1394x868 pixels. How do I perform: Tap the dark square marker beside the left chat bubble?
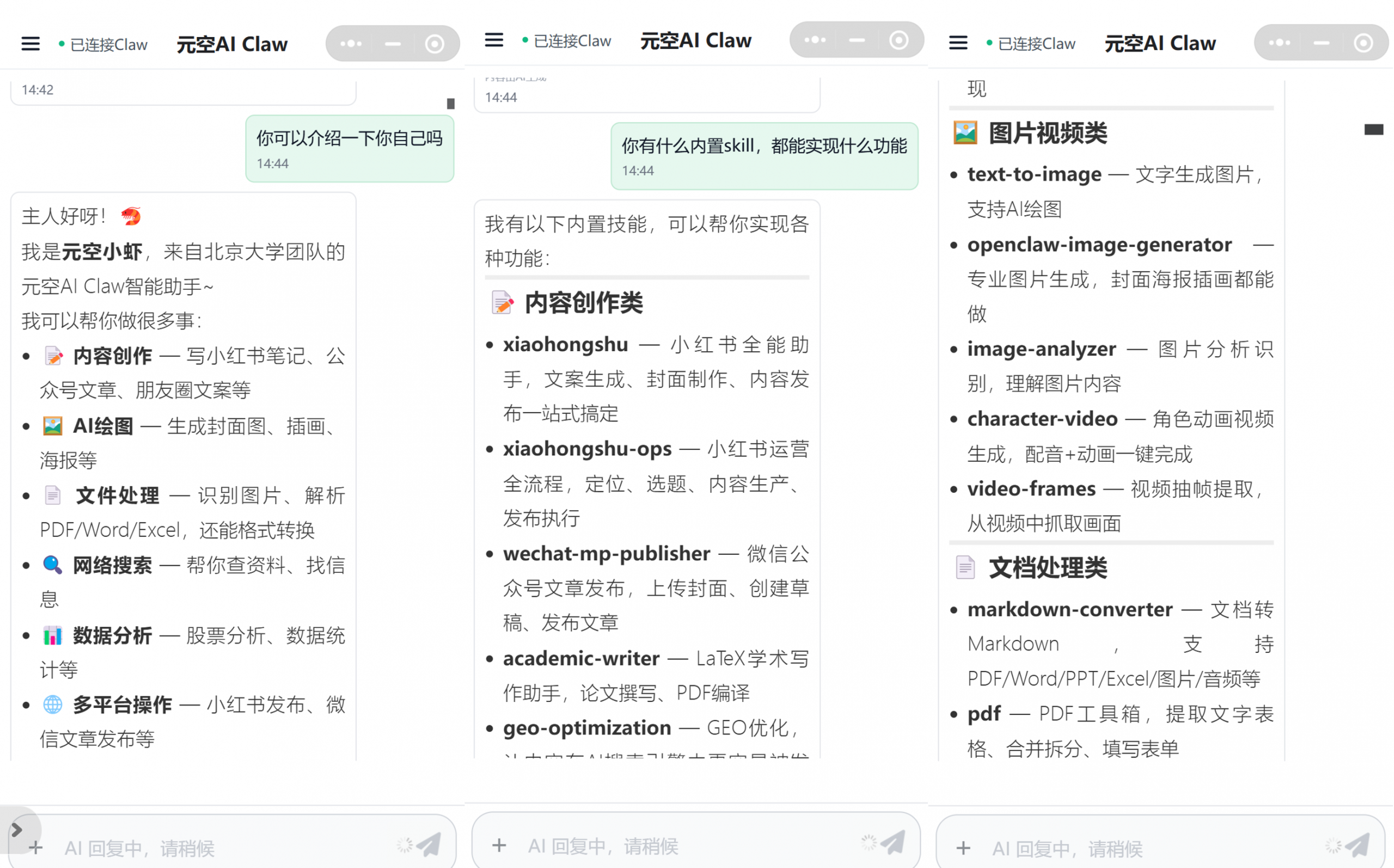point(451,104)
